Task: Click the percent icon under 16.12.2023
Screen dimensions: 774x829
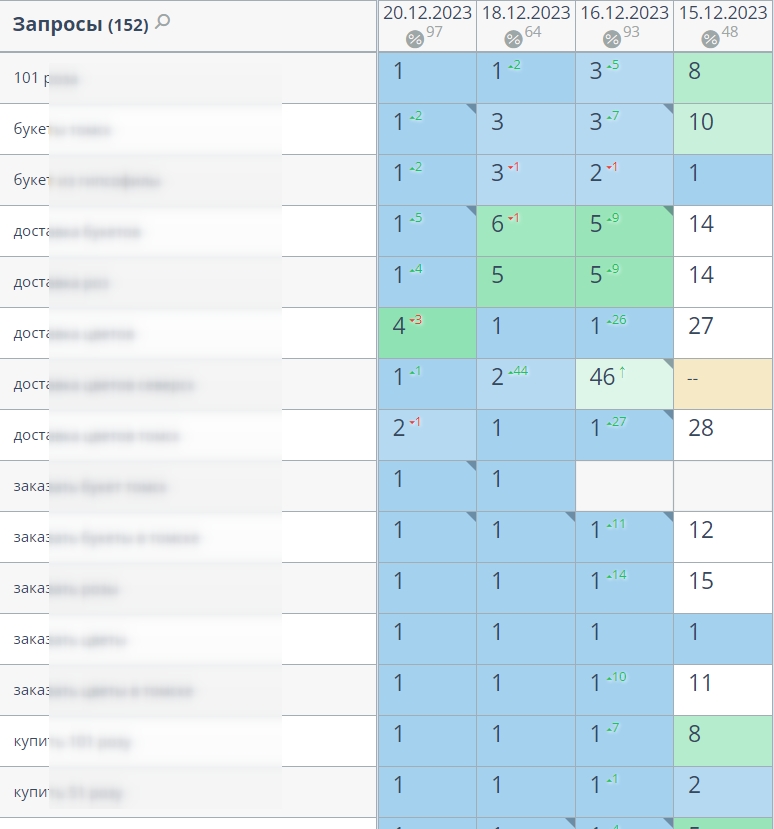Action: [612, 39]
